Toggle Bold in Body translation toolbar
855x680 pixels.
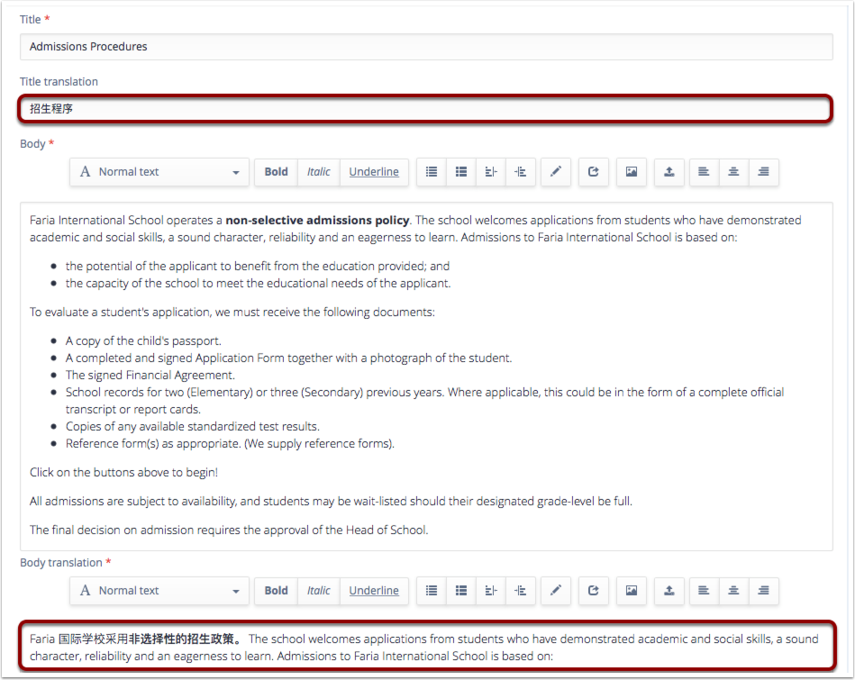pyautogui.click(x=276, y=591)
